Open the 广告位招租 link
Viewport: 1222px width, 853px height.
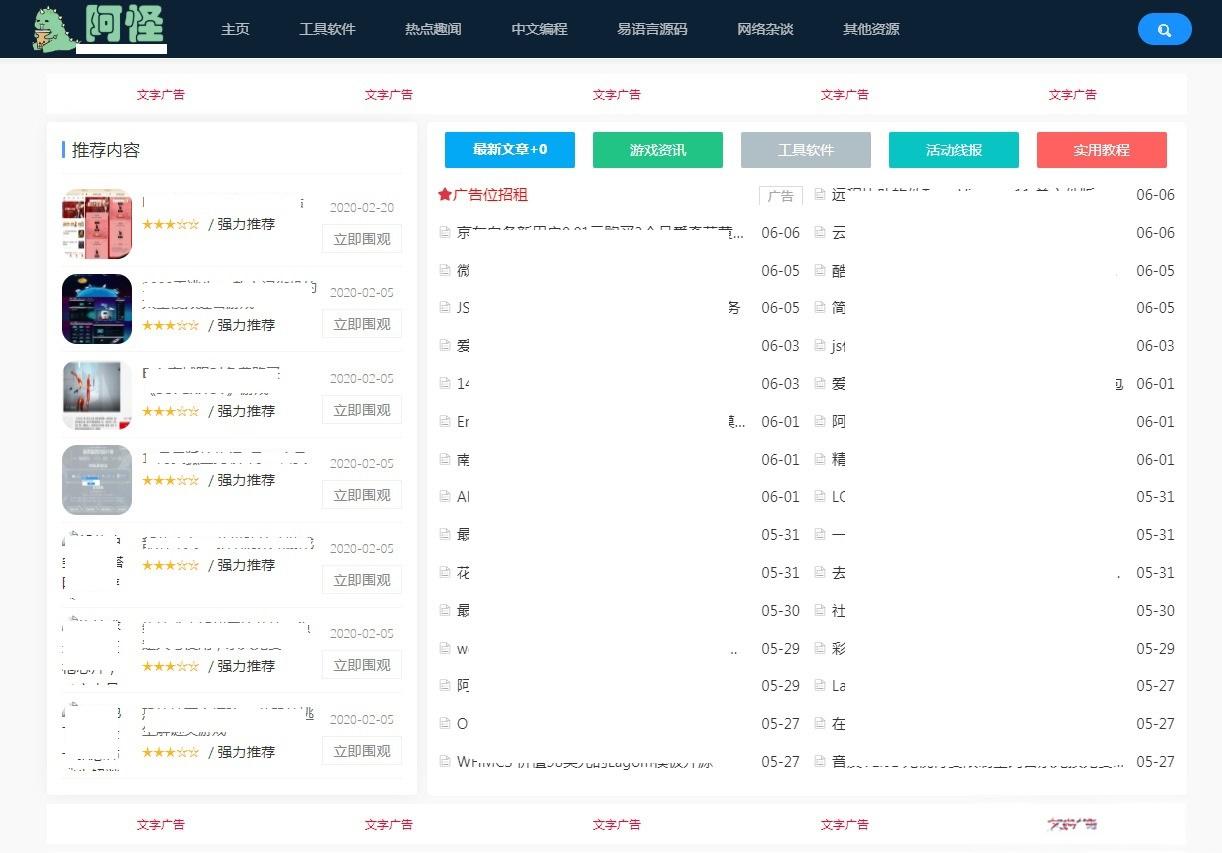point(490,195)
